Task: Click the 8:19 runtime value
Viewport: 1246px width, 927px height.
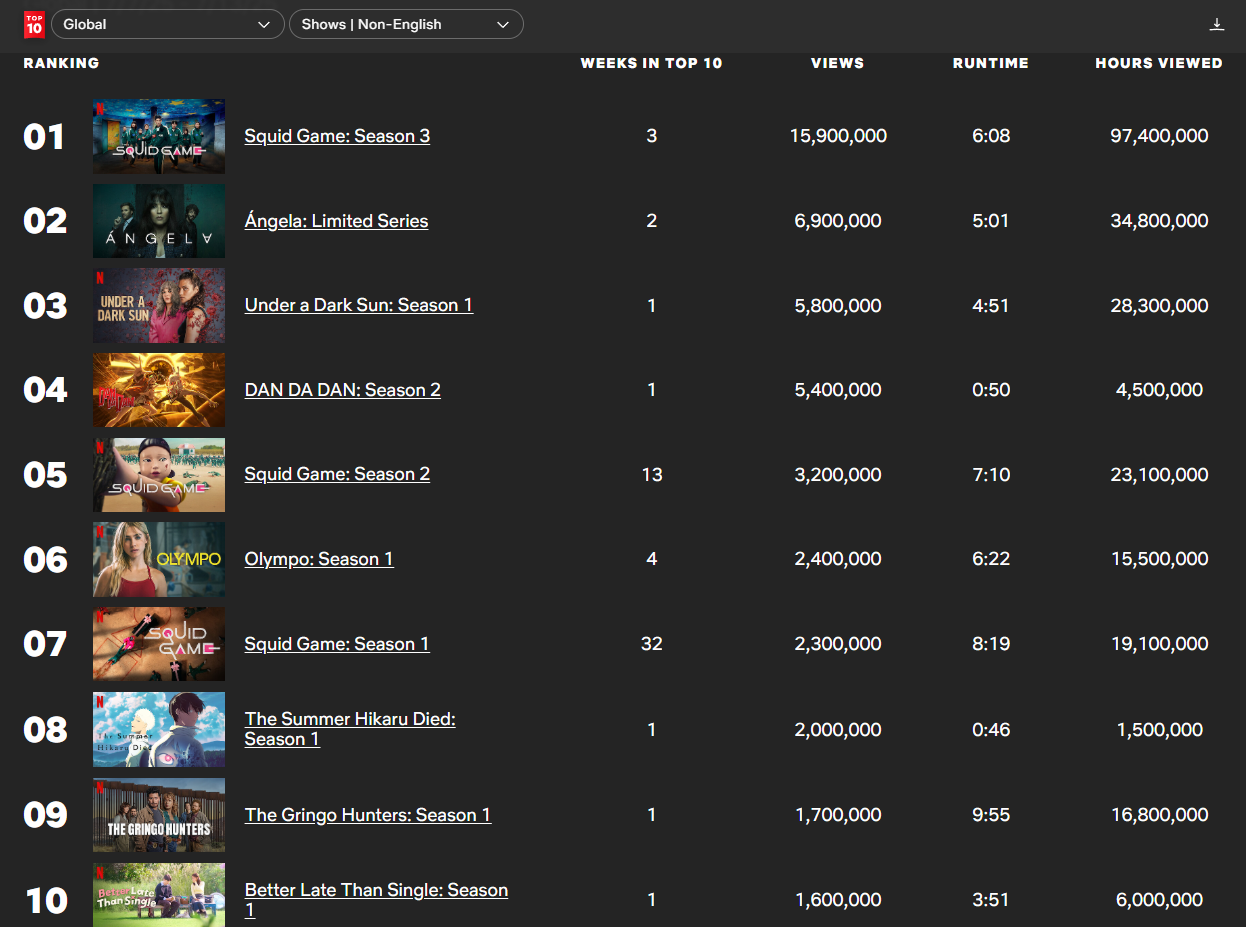Action: (x=991, y=644)
